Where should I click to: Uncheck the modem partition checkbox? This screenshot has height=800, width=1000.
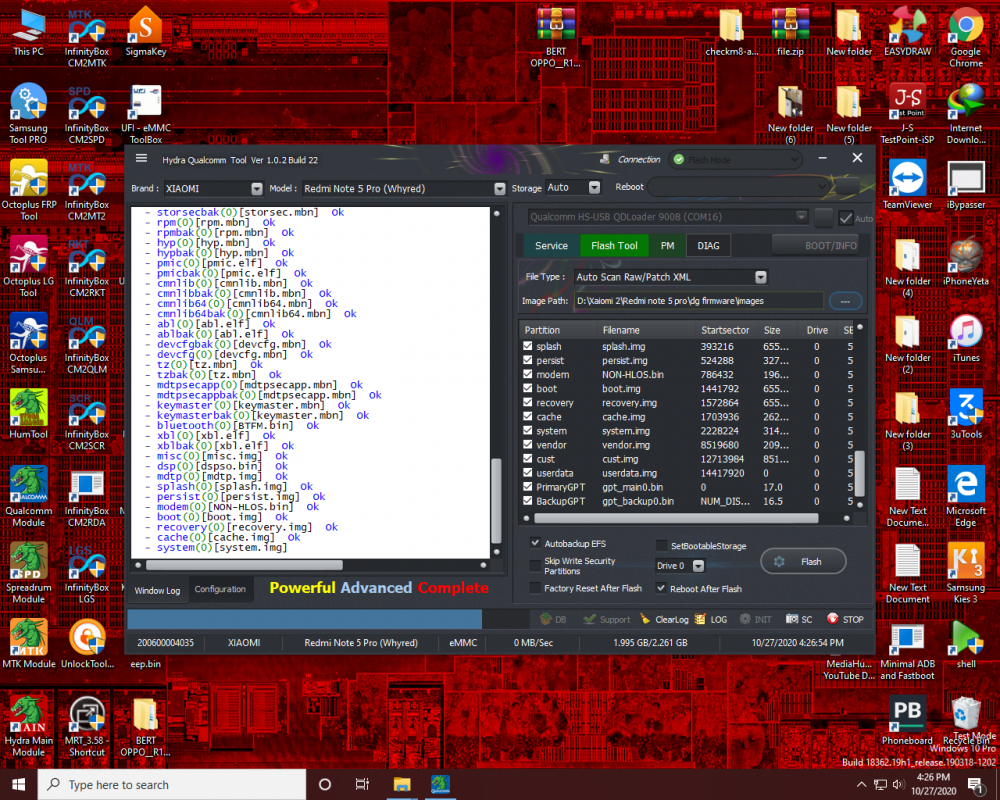click(x=527, y=374)
